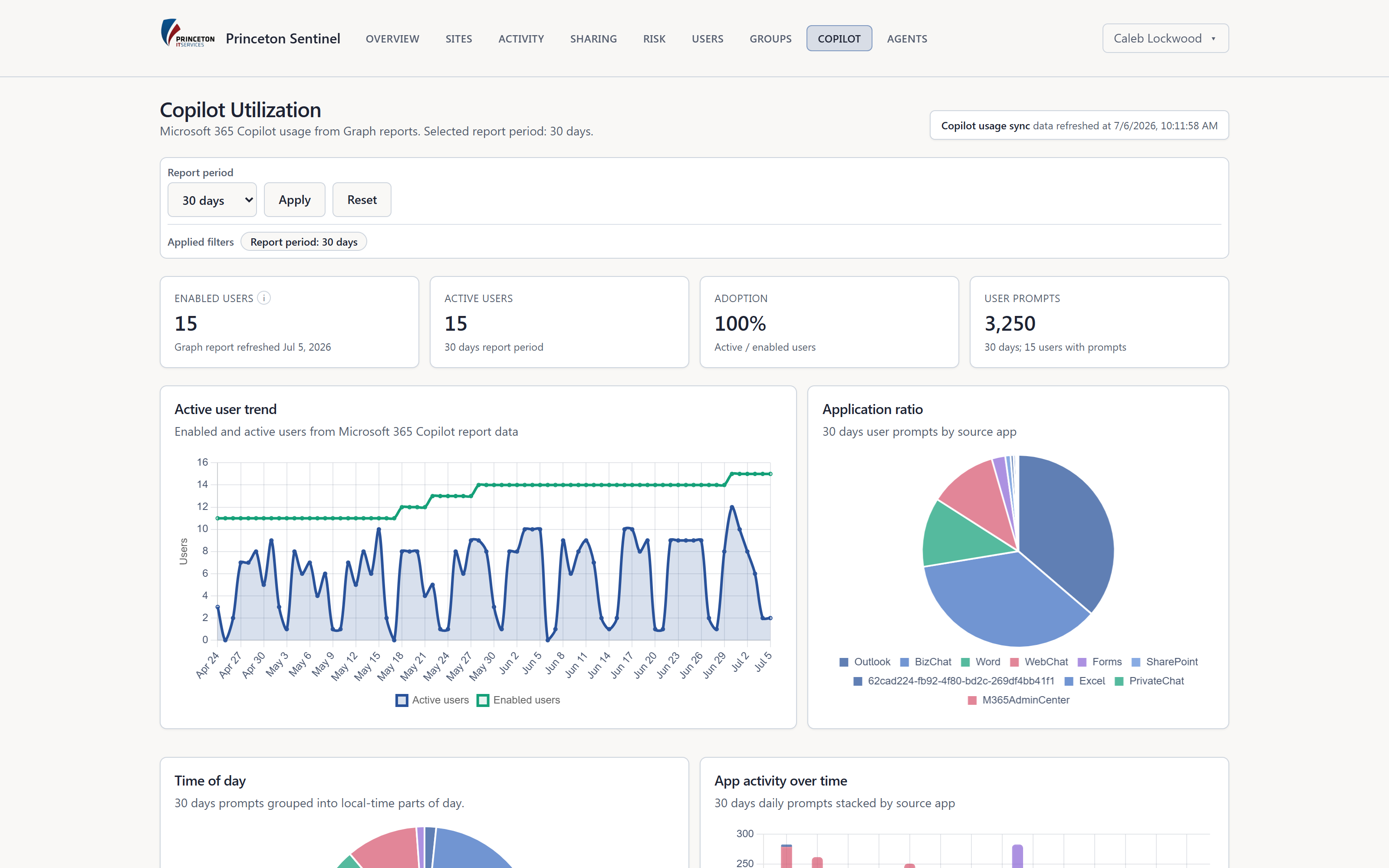Toggle the Word legend entry

pyautogui.click(x=981, y=662)
